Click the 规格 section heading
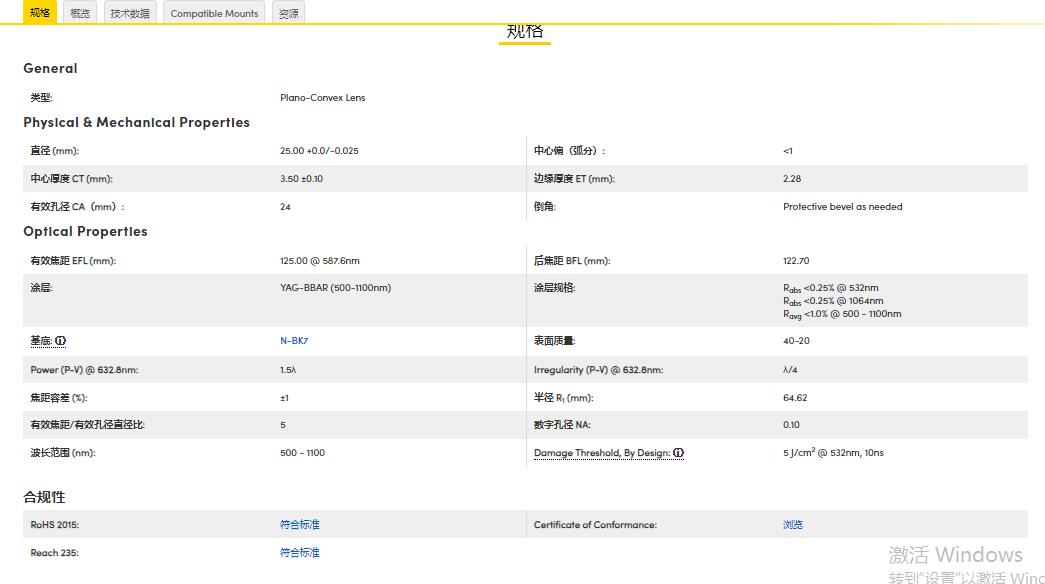The width and height of the screenshot is (1045, 584). (x=525, y=31)
